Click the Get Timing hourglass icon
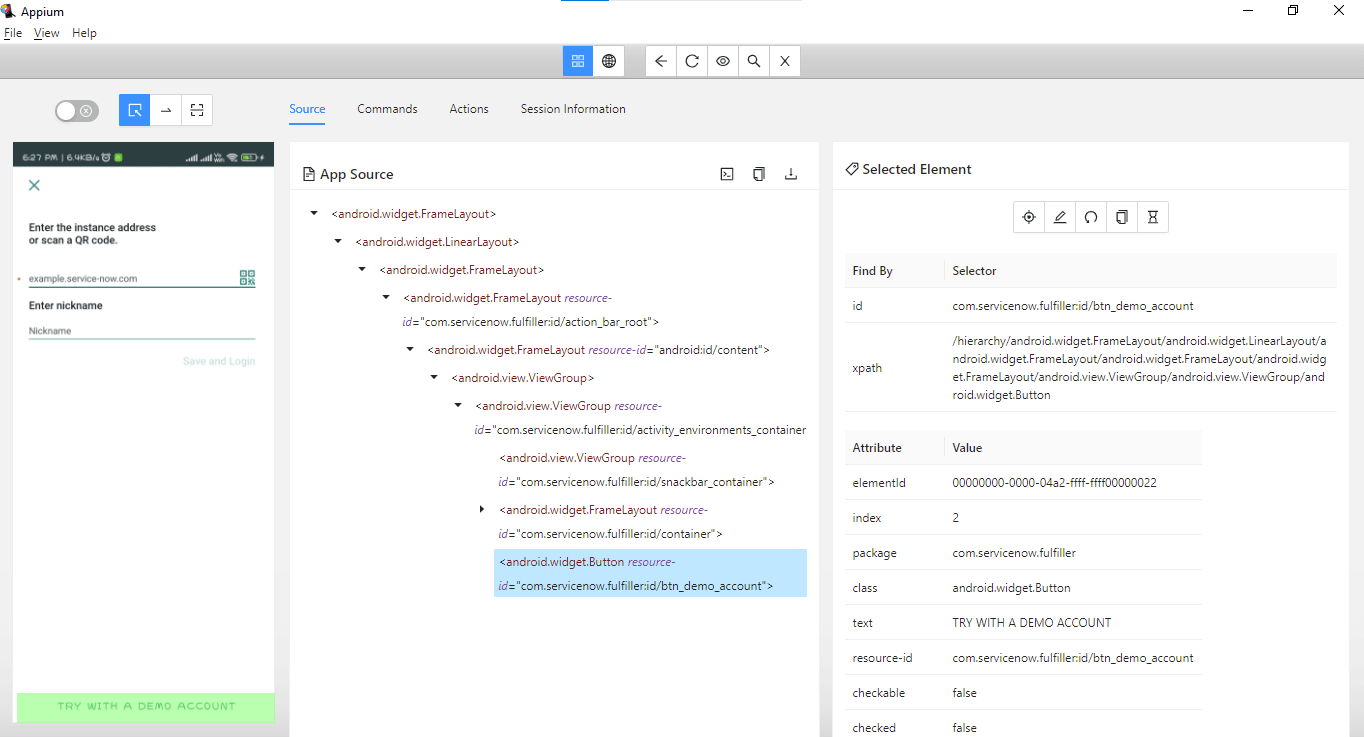 click(1152, 217)
